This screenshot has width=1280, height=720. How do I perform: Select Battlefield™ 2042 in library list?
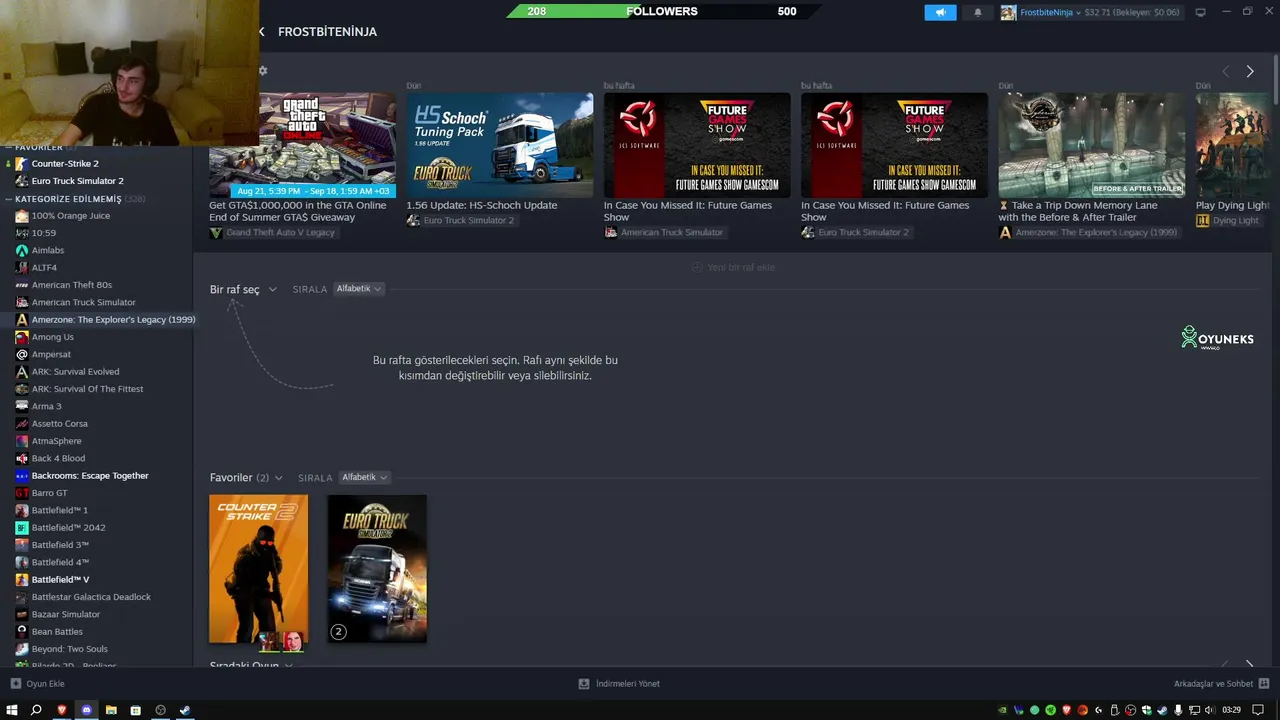pos(68,528)
